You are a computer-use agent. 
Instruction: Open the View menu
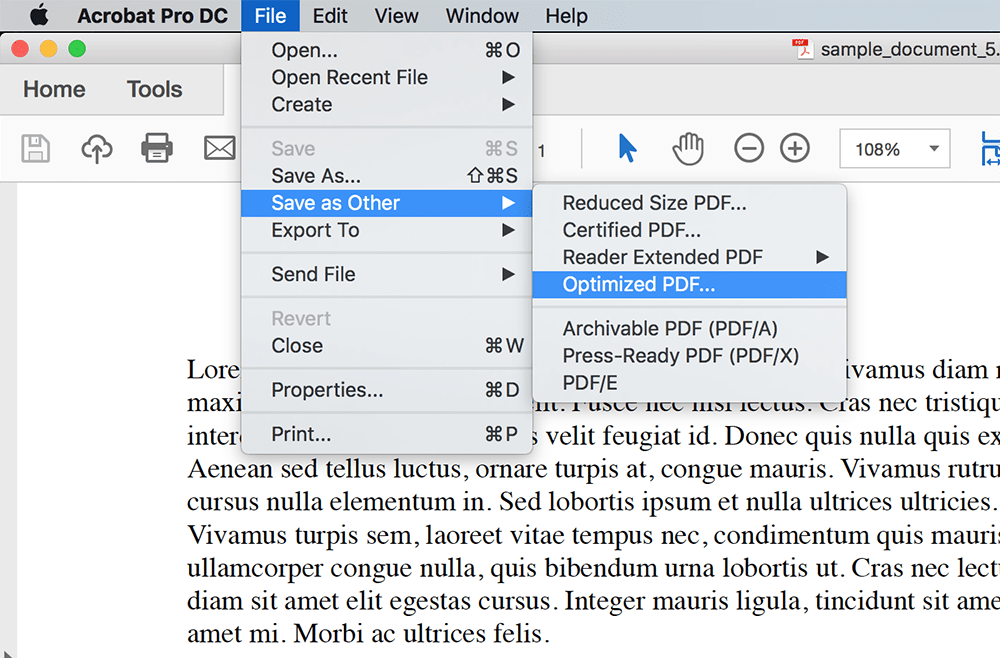point(396,15)
